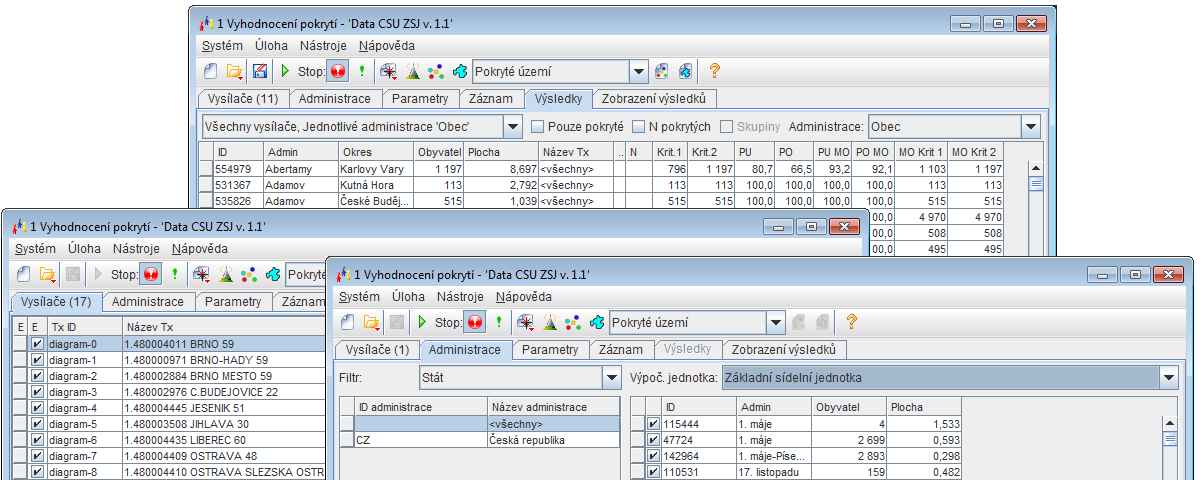Click the green exclamation icon in the top window toolbar

point(361,72)
